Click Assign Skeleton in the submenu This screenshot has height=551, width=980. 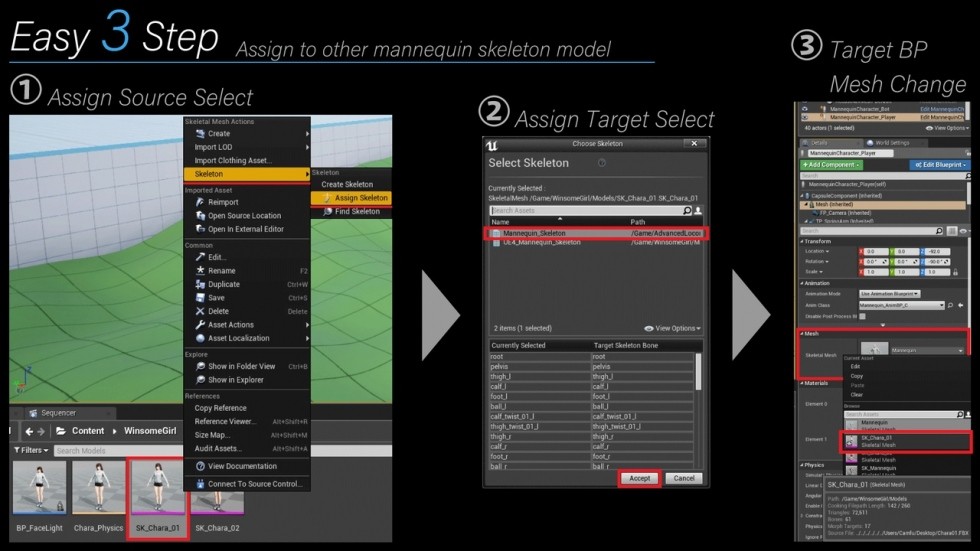[x=351, y=197]
